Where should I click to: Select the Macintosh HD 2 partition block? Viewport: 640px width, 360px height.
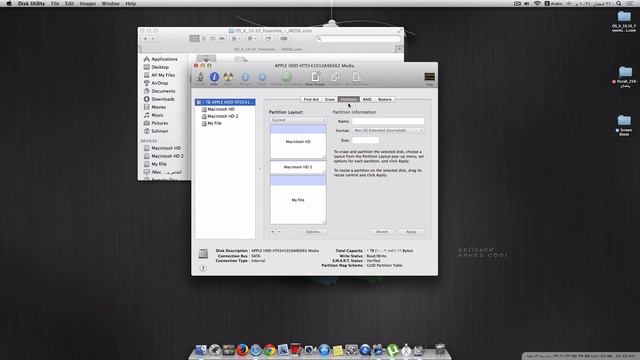(298, 167)
